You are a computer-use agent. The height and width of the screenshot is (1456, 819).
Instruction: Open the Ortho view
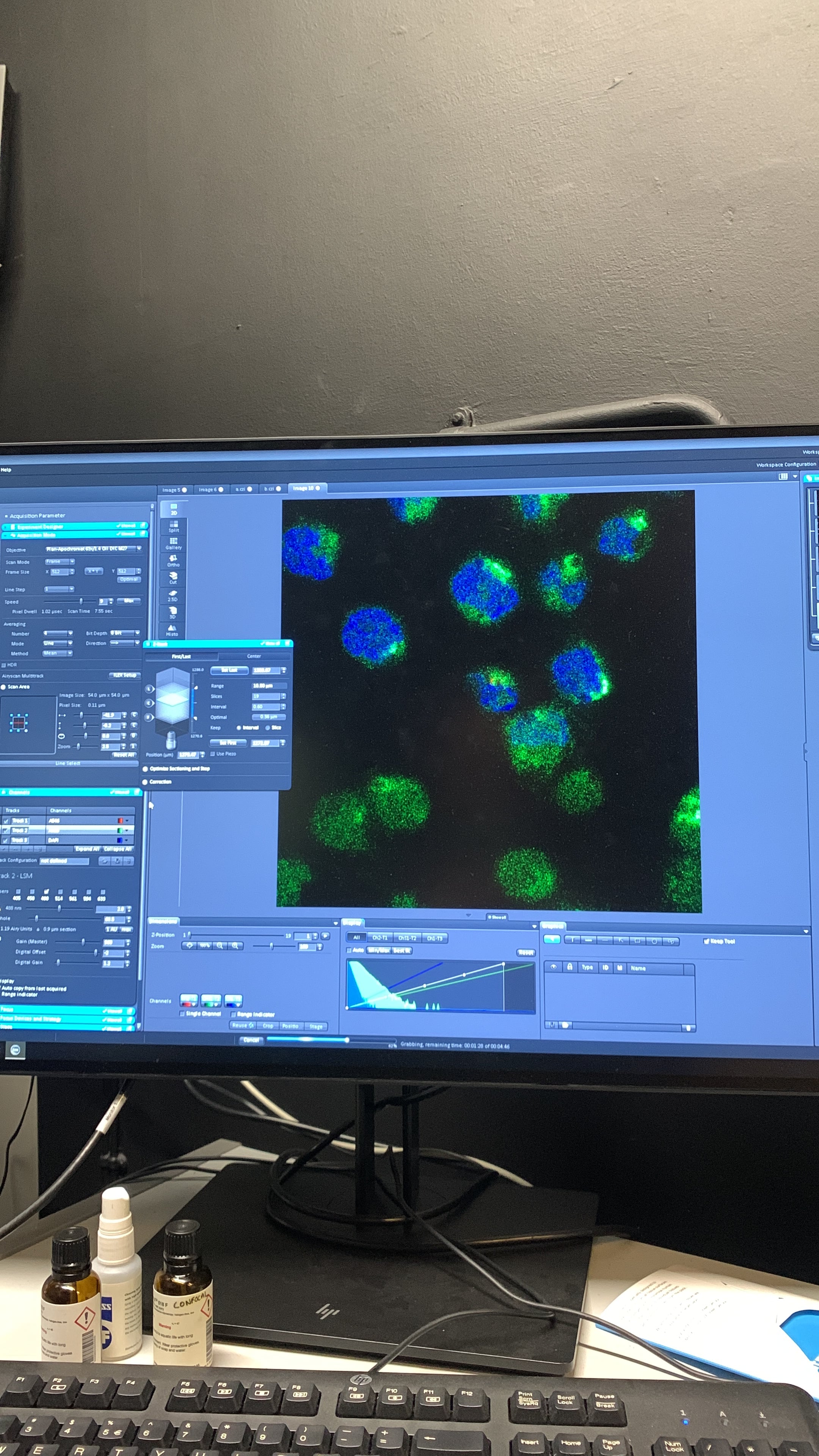173,561
